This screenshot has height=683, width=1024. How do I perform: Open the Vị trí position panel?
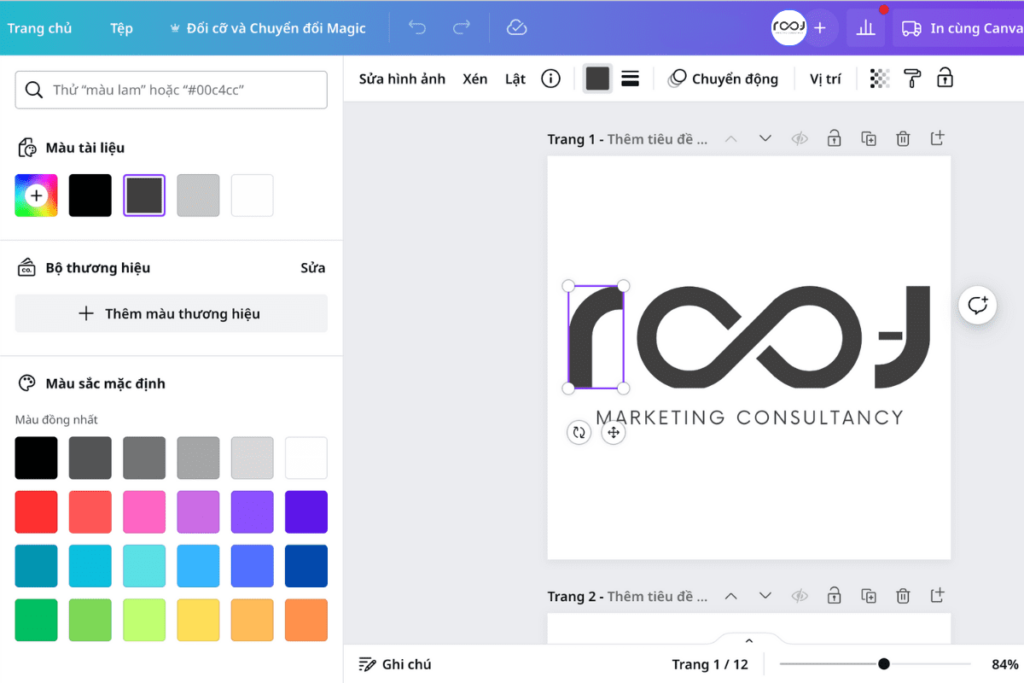tap(825, 79)
